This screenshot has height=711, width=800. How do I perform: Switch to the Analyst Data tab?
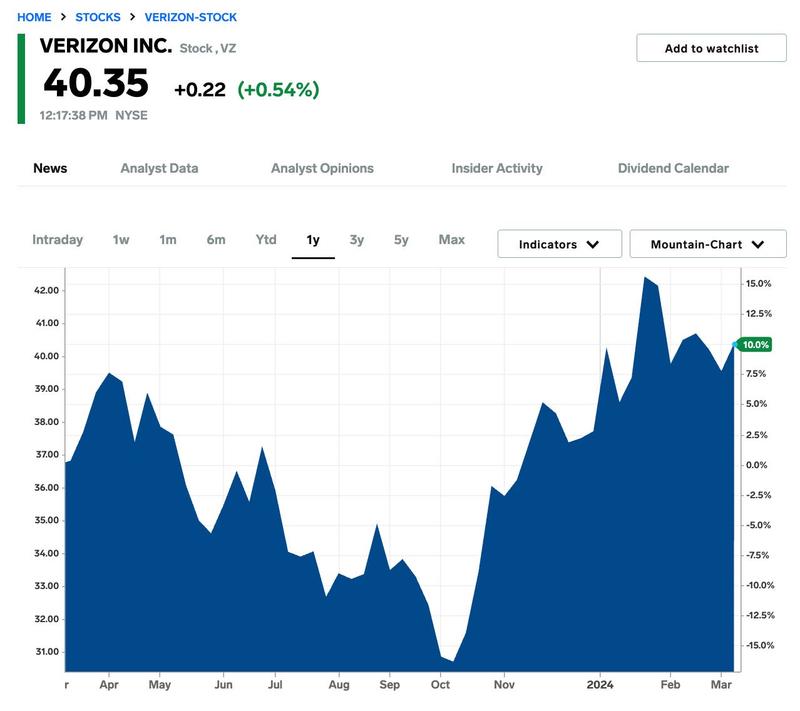(x=159, y=168)
